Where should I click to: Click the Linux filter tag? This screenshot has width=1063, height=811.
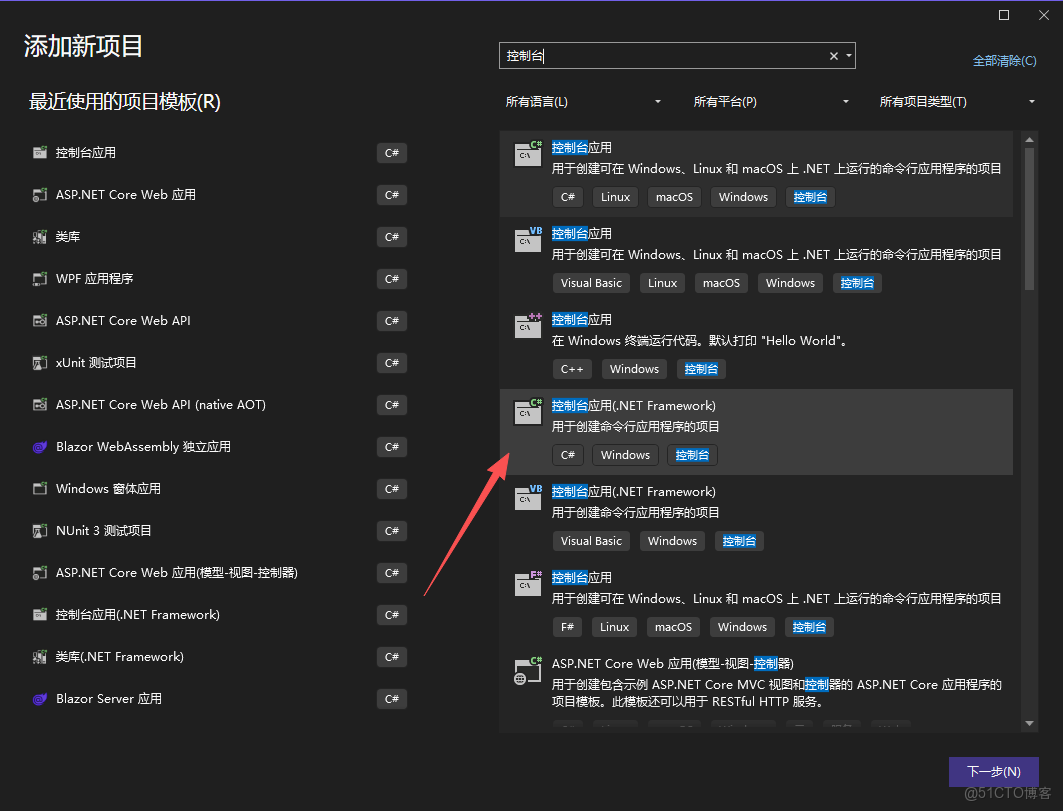click(x=615, y=197)
